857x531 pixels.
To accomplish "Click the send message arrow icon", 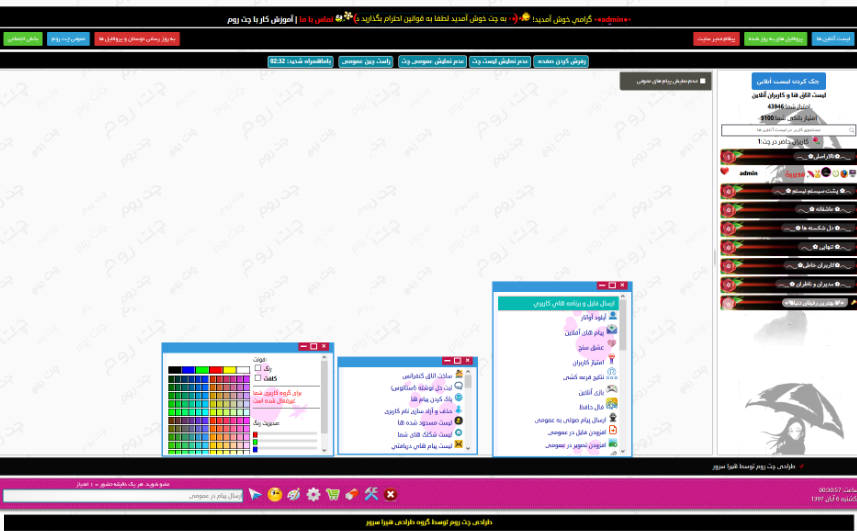I will (255, 494).
